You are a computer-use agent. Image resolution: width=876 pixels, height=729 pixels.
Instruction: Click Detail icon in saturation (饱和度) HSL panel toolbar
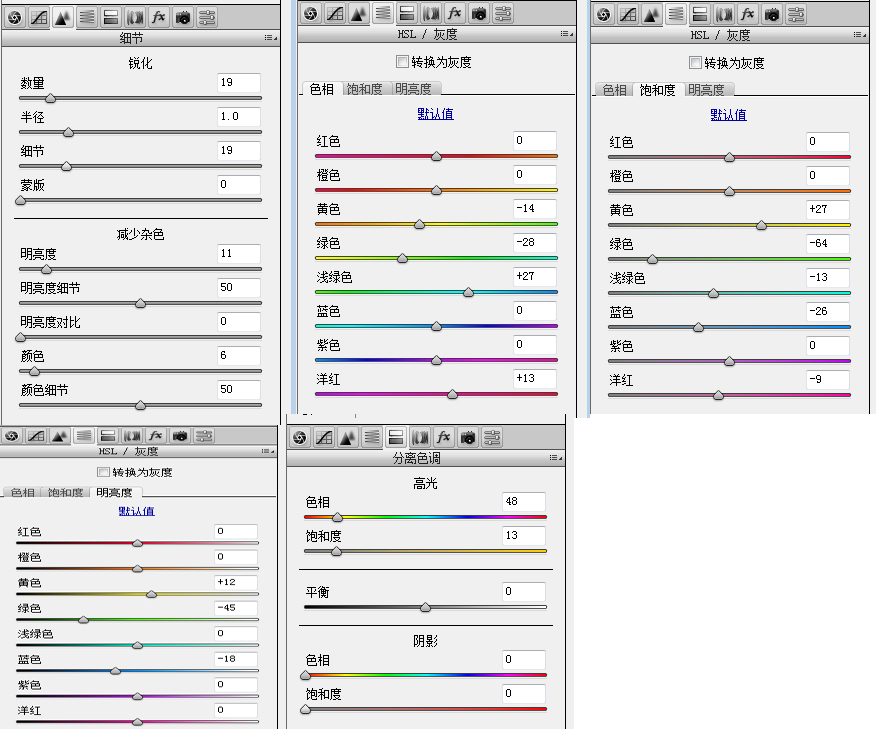[x=651, y=15]
